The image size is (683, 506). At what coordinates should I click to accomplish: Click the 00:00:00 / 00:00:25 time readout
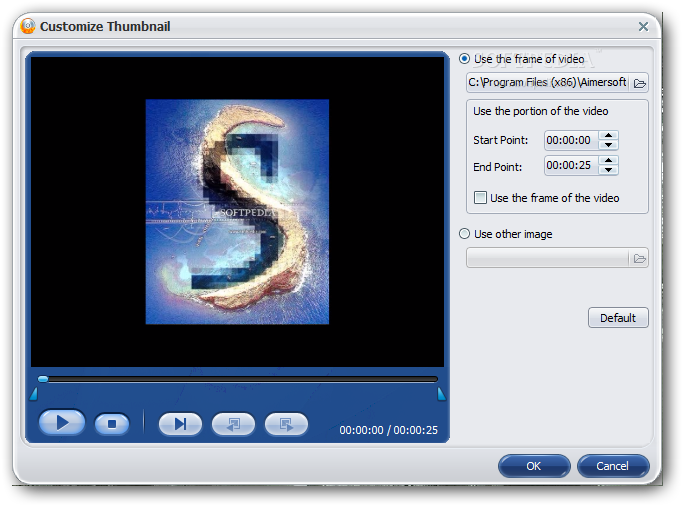pos(389,430)
